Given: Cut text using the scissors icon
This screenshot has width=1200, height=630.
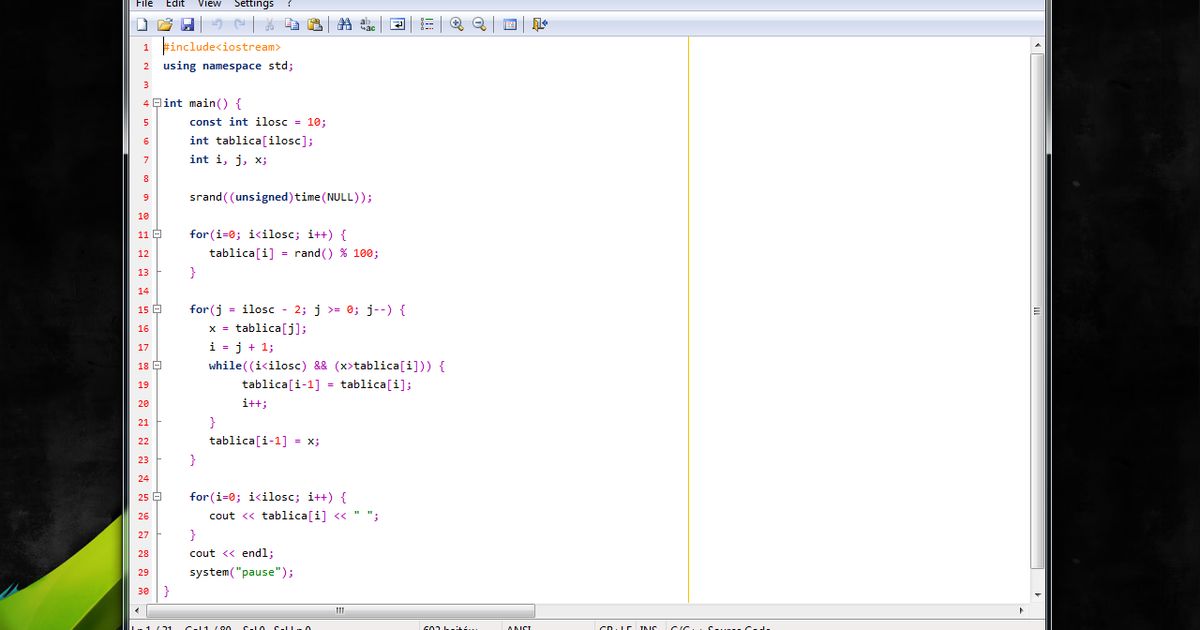Looking at the screenshot, I should click(x=268, y=24).
